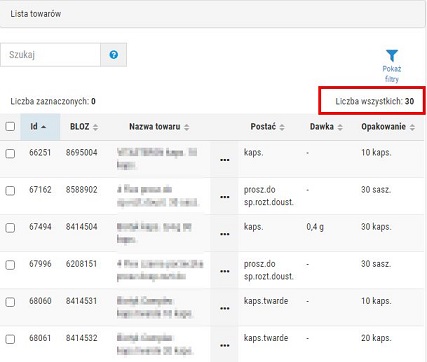Sort by the BLOZ column
Viewport: 427px width, 362px height.
(84, 127)
